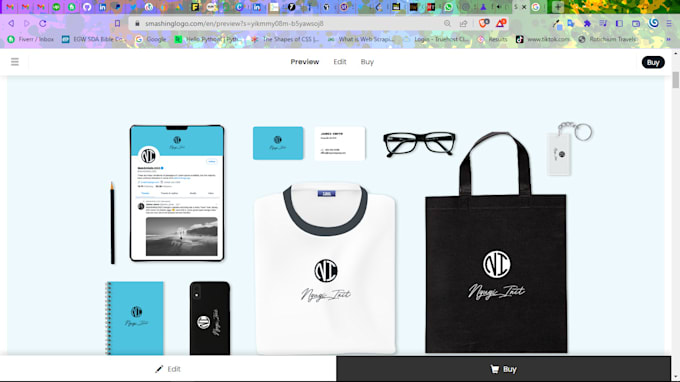Open the Hello Python bookmark
This screenshot has width=680, height=382.
(209, 39)
